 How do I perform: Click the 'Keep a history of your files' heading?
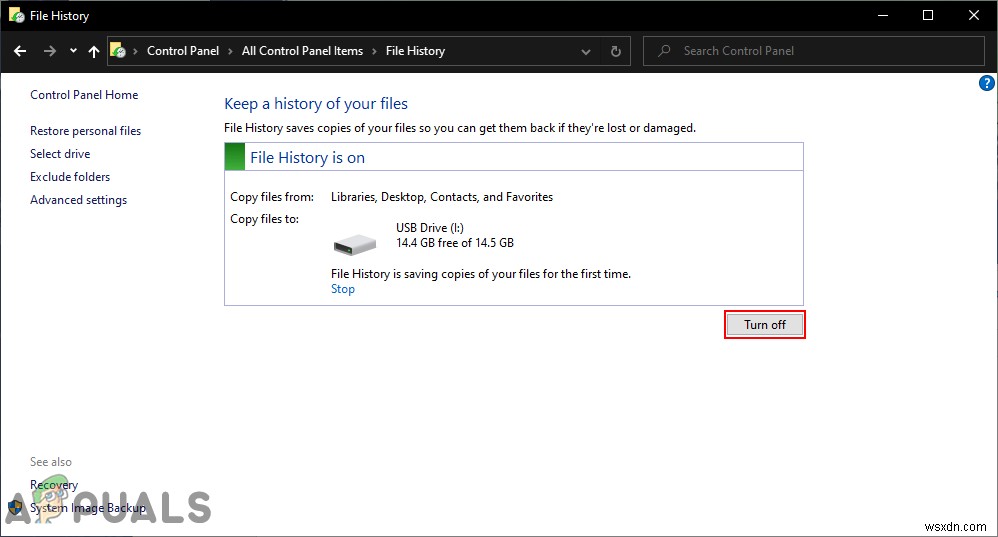pyautogui.click(x=316, y=104)
